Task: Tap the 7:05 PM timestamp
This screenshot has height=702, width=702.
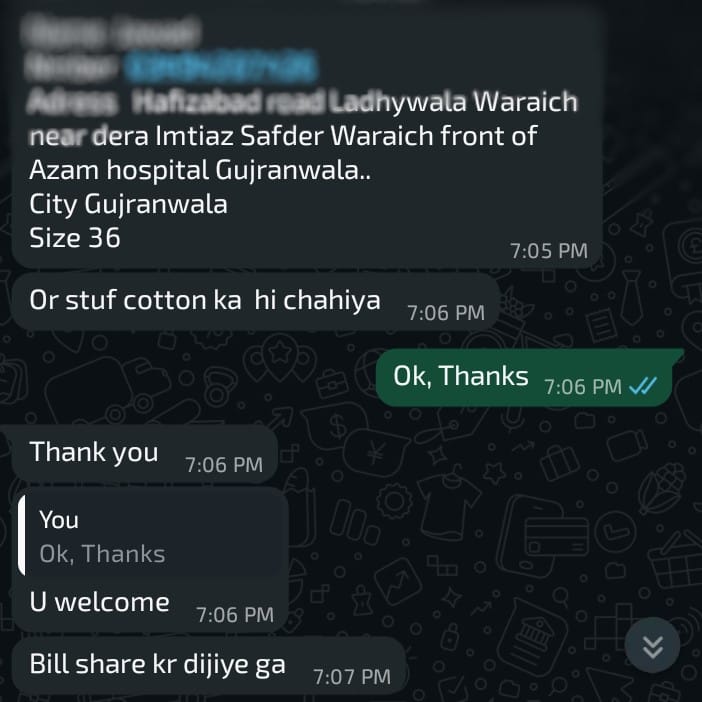Action: tap(549, 251)
